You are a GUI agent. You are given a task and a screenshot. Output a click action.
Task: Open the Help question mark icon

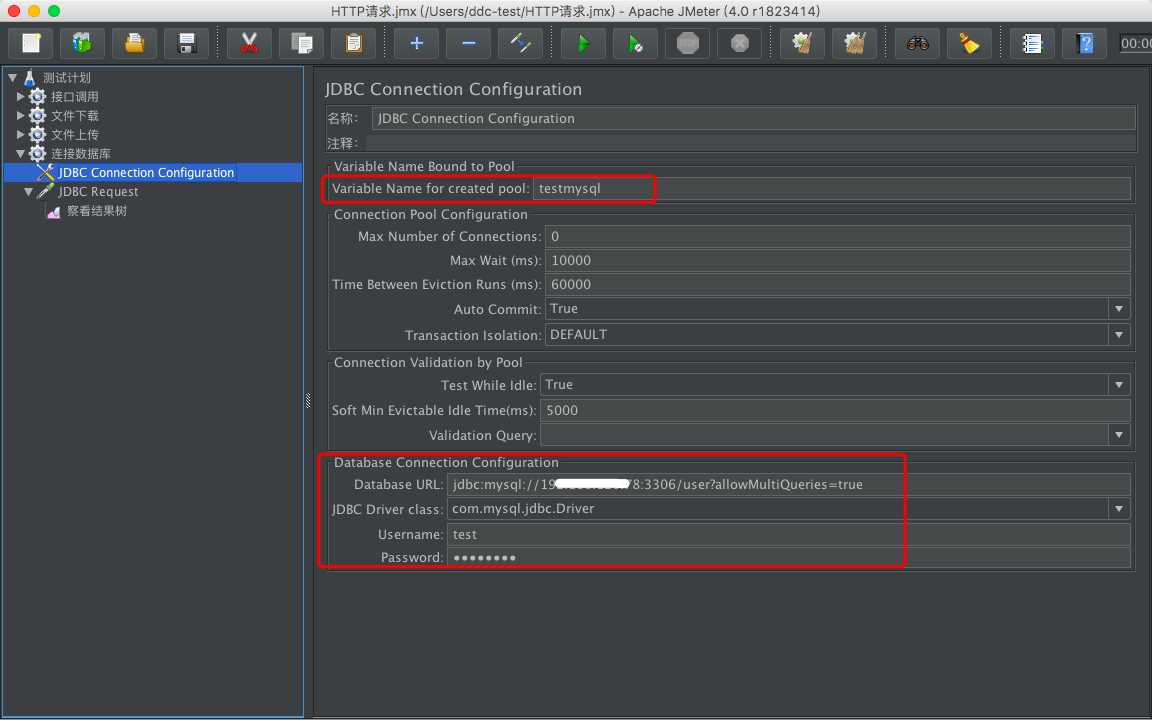1084,43
